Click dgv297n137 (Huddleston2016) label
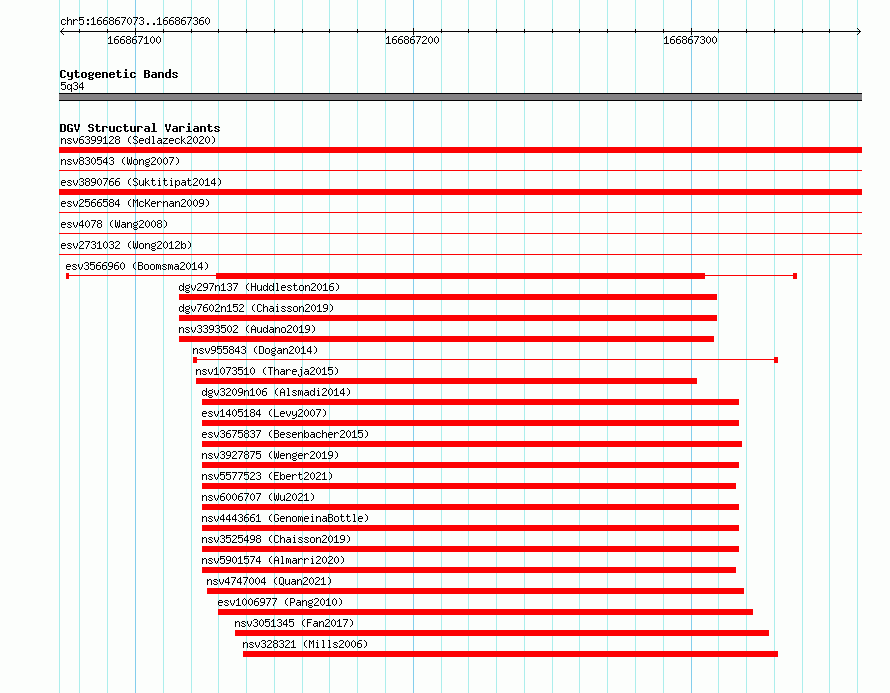The height and width of the screenshot is (693, 890). click(259, 287)
